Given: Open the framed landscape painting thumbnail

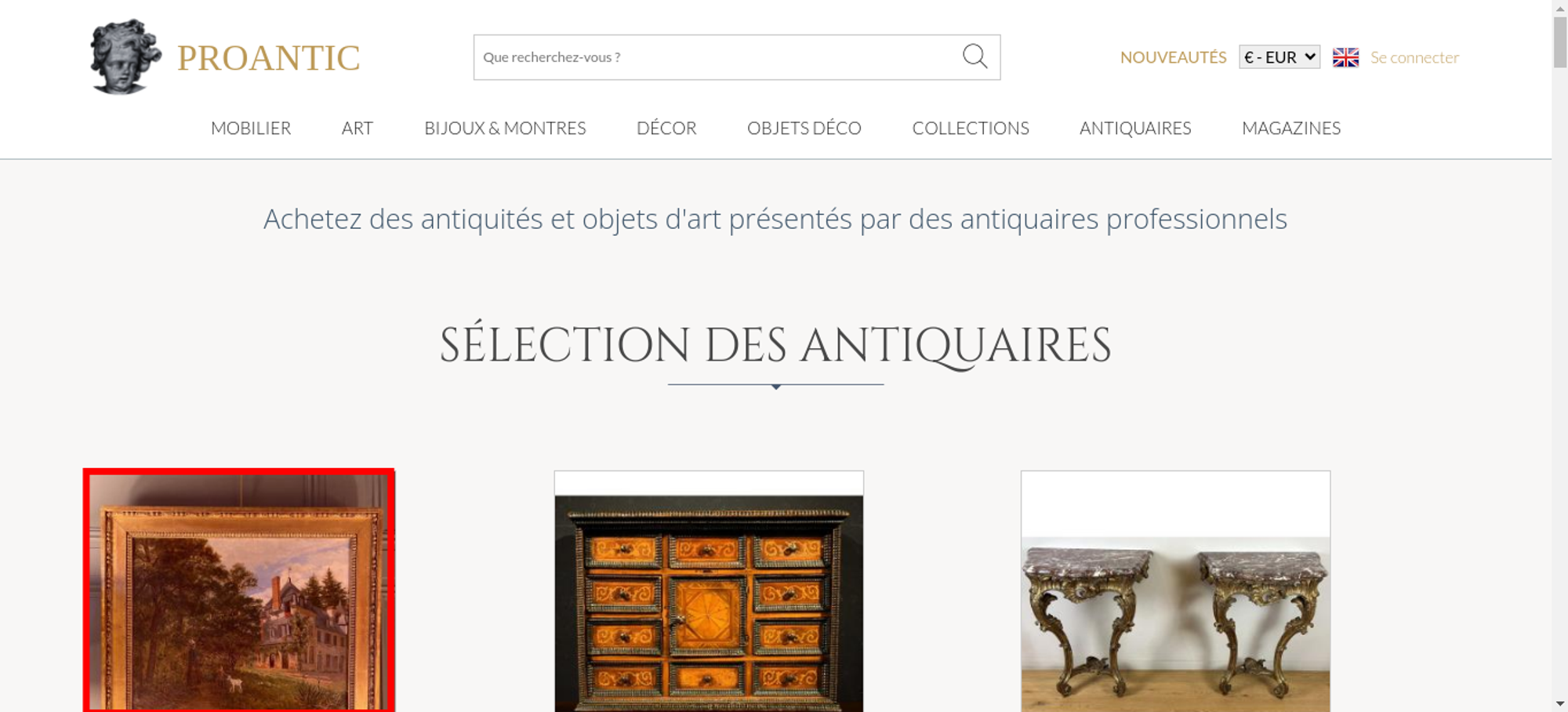Looking at the screenshot, I should pyautogui.click(x=239, y=591).
